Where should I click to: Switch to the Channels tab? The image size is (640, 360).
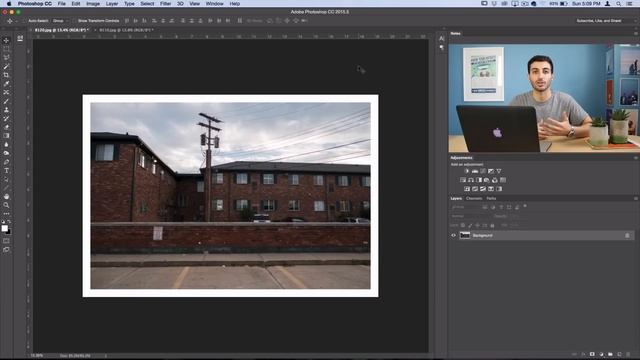tap(474, 198)
